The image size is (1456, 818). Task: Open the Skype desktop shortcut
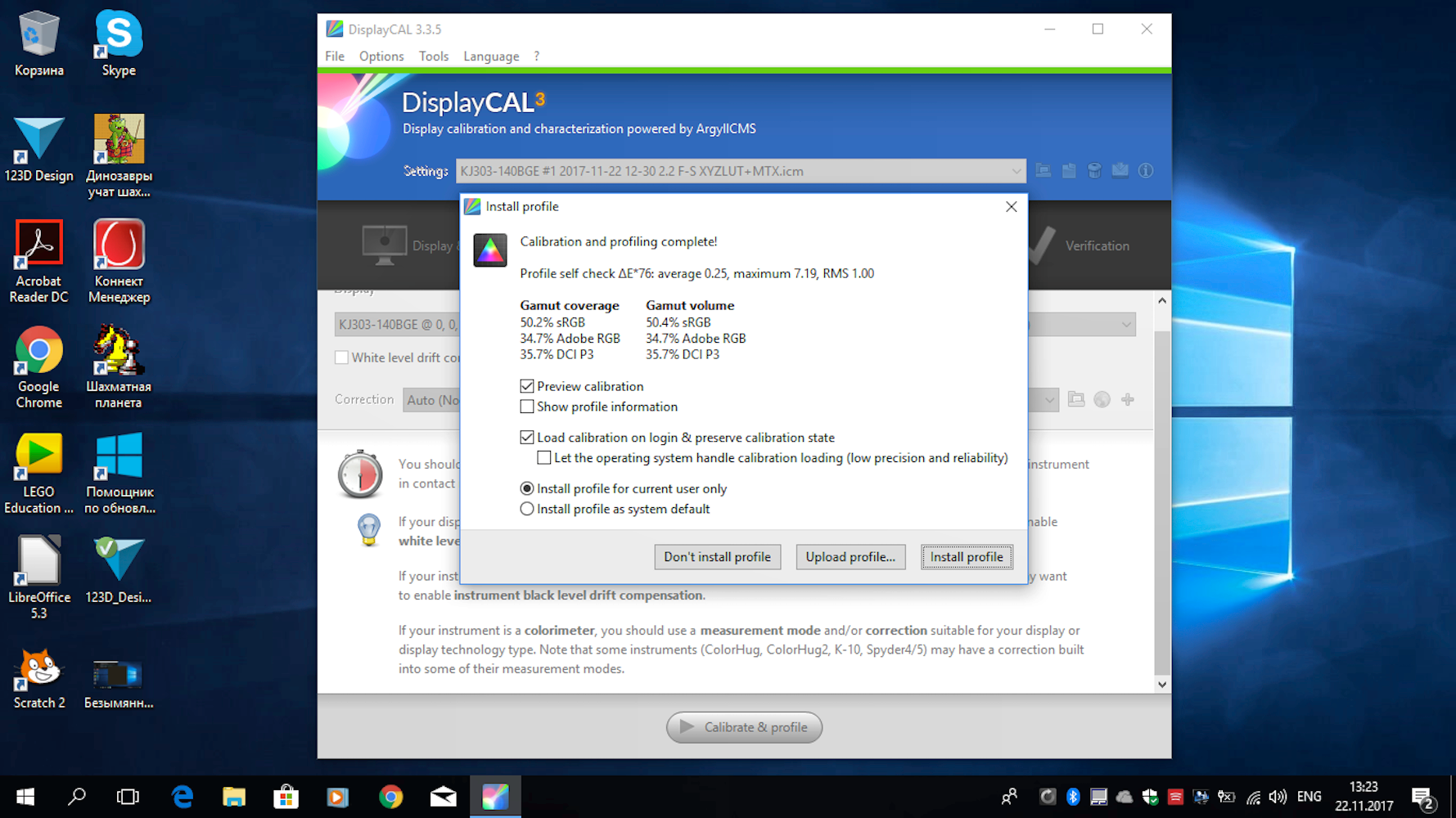[119, 44]
